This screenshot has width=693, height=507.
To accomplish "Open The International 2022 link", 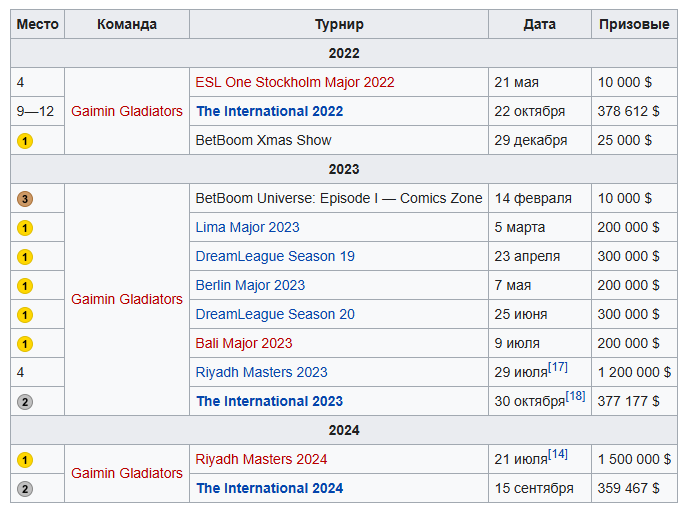I will pyautogui.click(x=269, y=111).
